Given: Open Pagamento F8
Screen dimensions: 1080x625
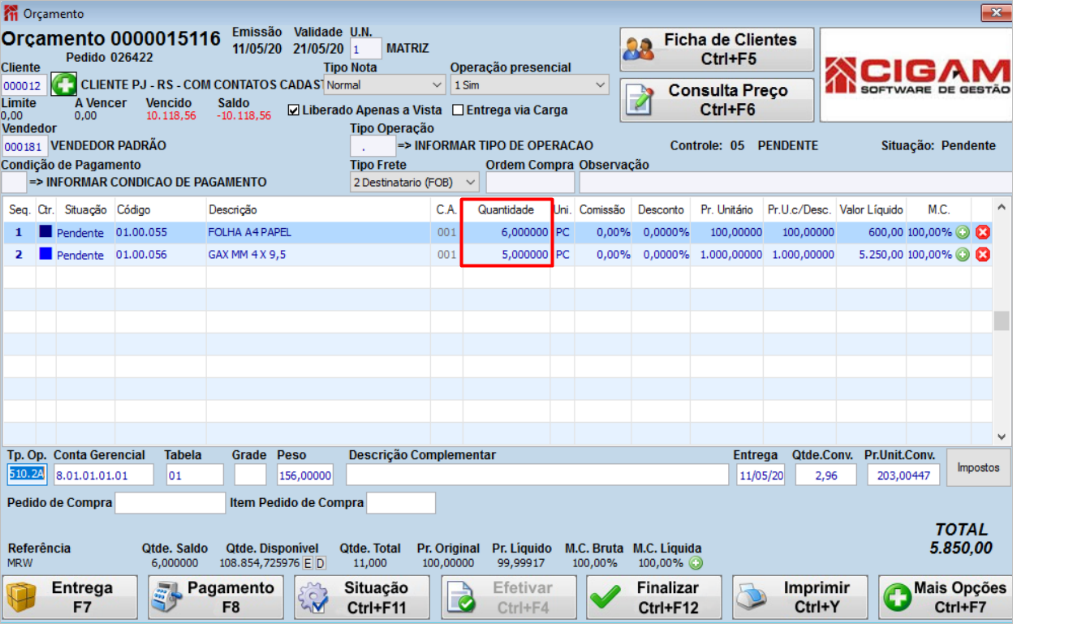Looking at the screenshot, I should (216, 597).
